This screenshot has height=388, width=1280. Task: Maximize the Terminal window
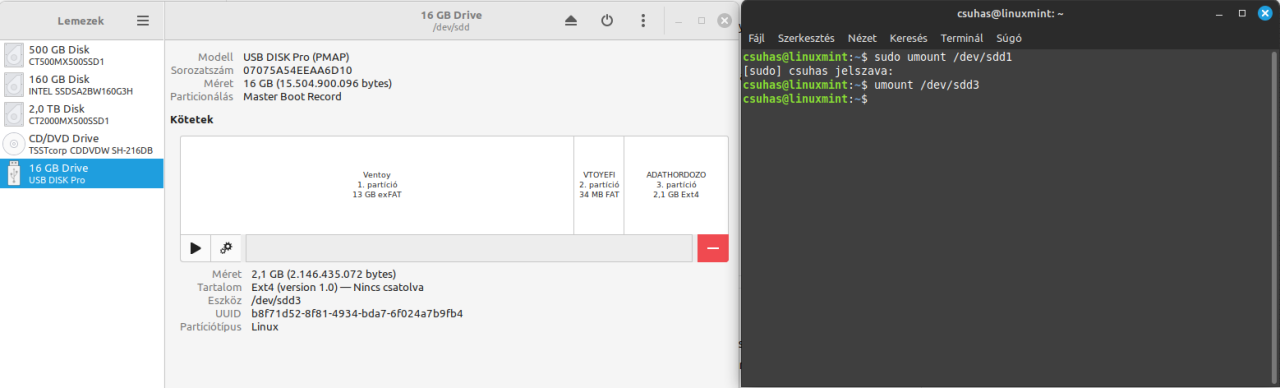pos(1242,14)
